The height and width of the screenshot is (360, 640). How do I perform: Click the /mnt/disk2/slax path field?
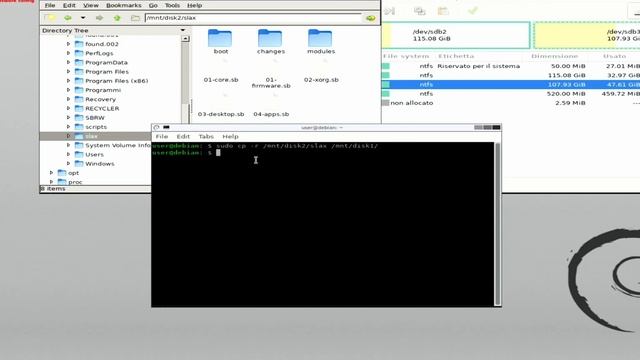coord(253,18)
